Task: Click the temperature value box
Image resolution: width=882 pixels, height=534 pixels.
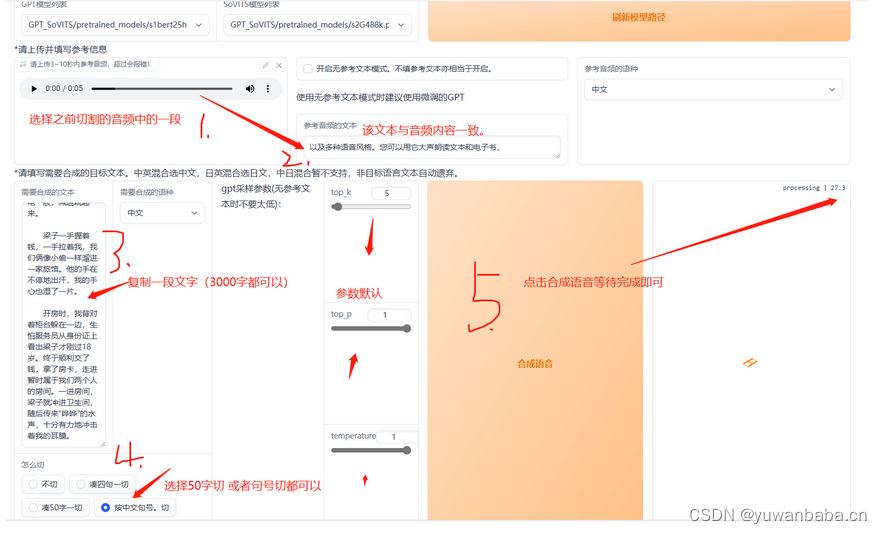Action: coord(397,437)
